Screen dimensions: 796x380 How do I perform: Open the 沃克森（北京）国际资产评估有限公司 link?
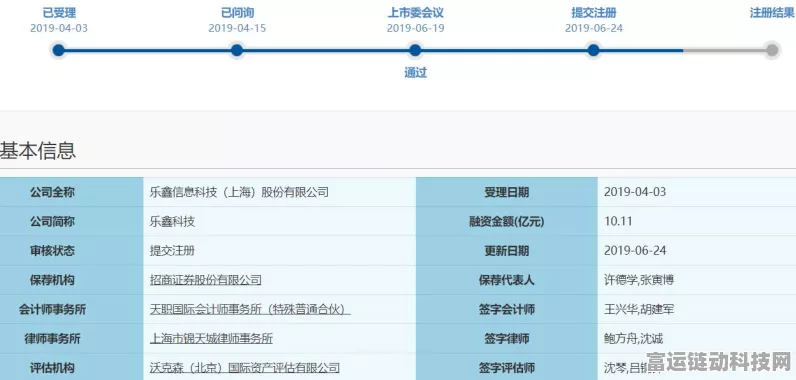pos(245,367)
